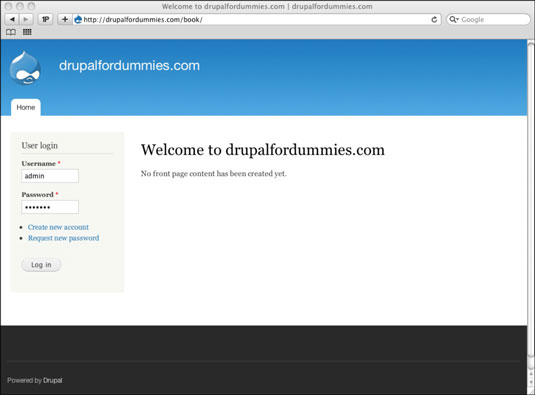
Task: Click the window title text
Action: pos(267,6)
